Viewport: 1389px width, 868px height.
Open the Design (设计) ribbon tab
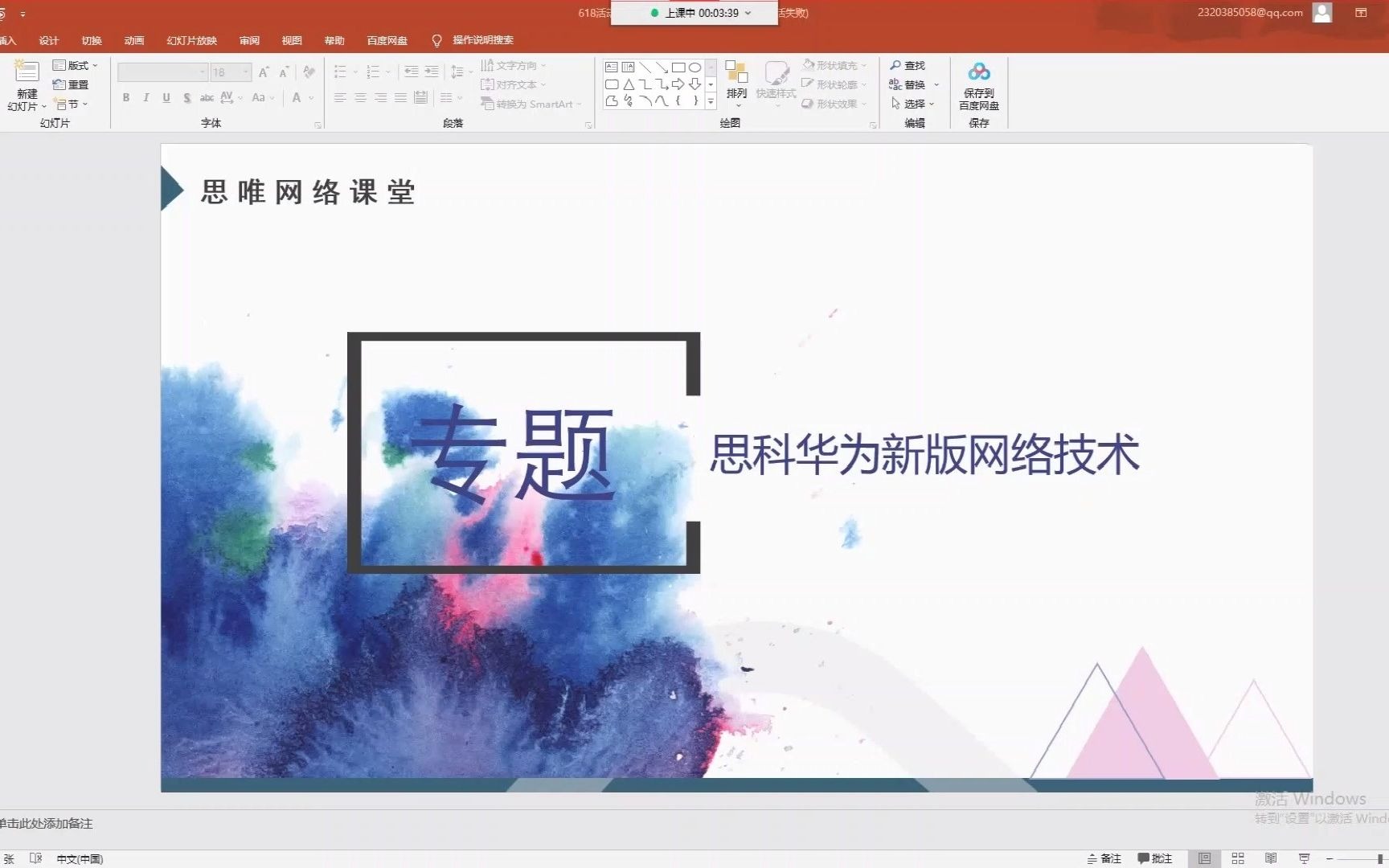point(49,40)
